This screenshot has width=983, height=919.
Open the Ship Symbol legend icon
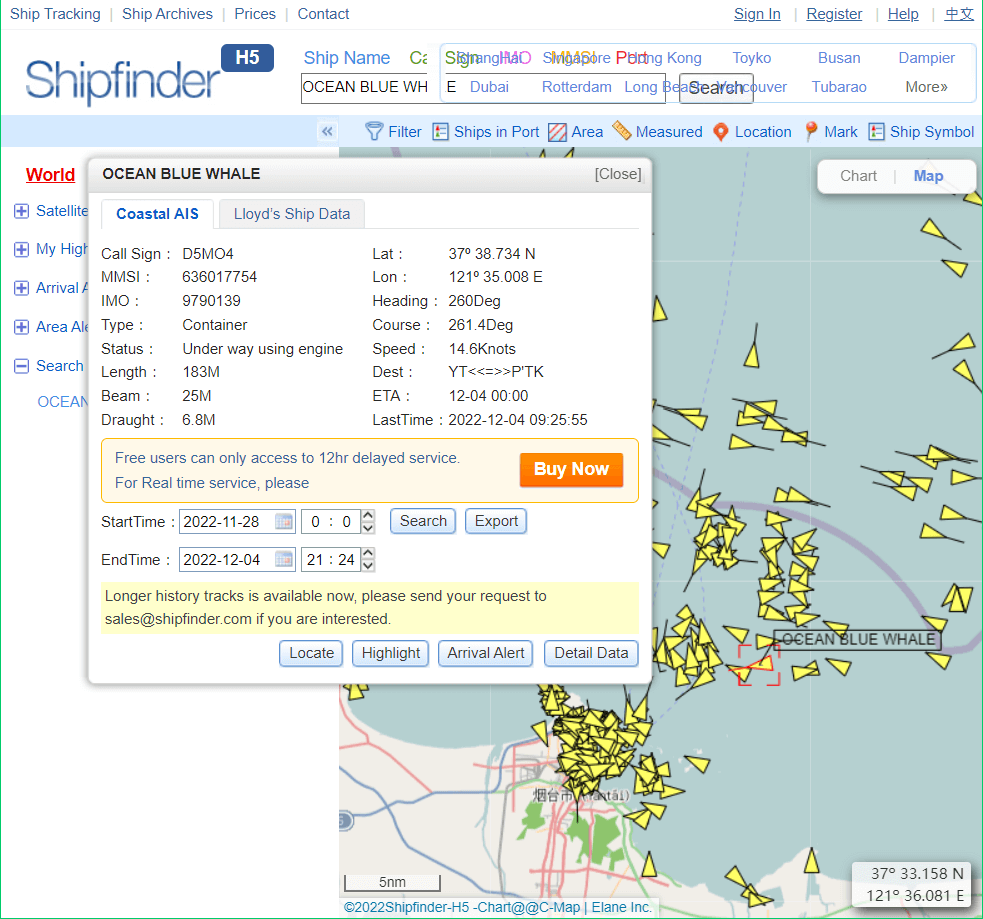click(876, 132)
